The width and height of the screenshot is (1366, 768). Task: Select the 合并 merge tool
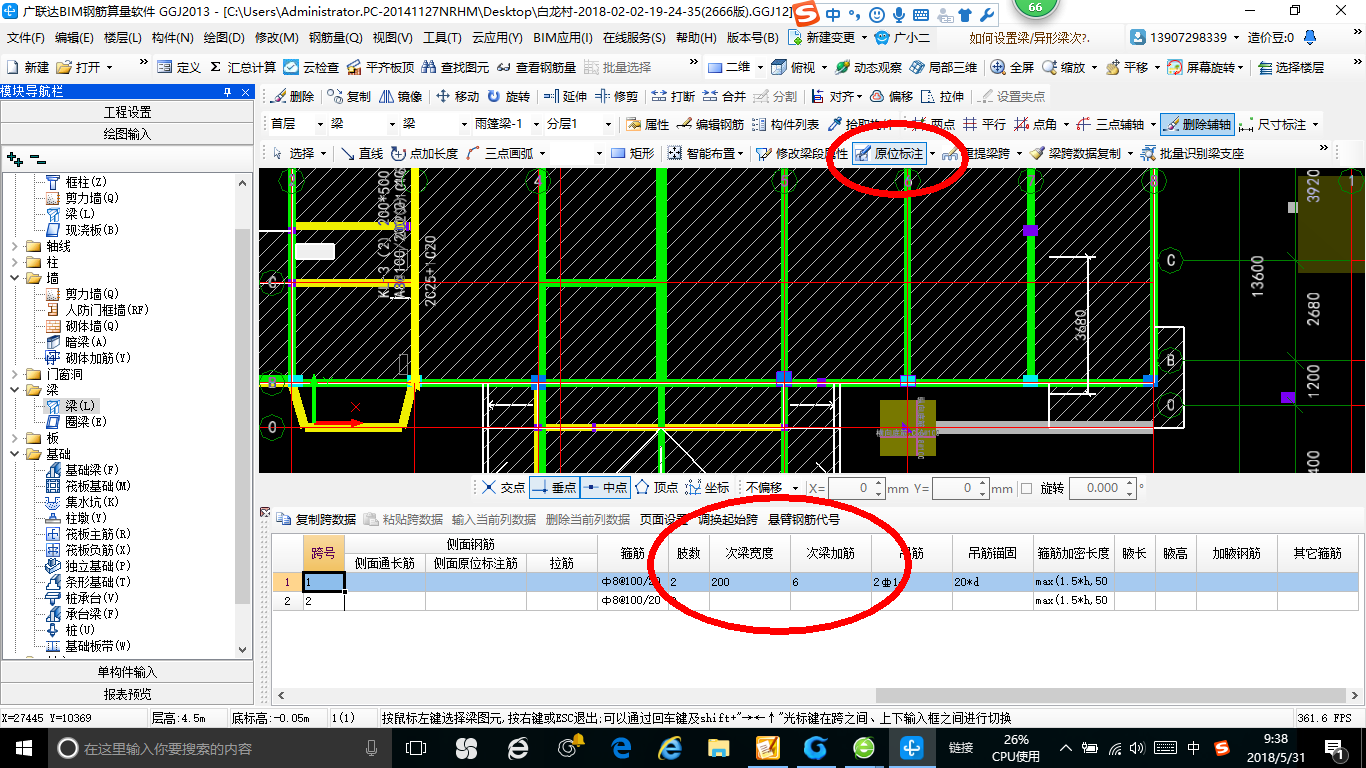[x=724, y=97]
